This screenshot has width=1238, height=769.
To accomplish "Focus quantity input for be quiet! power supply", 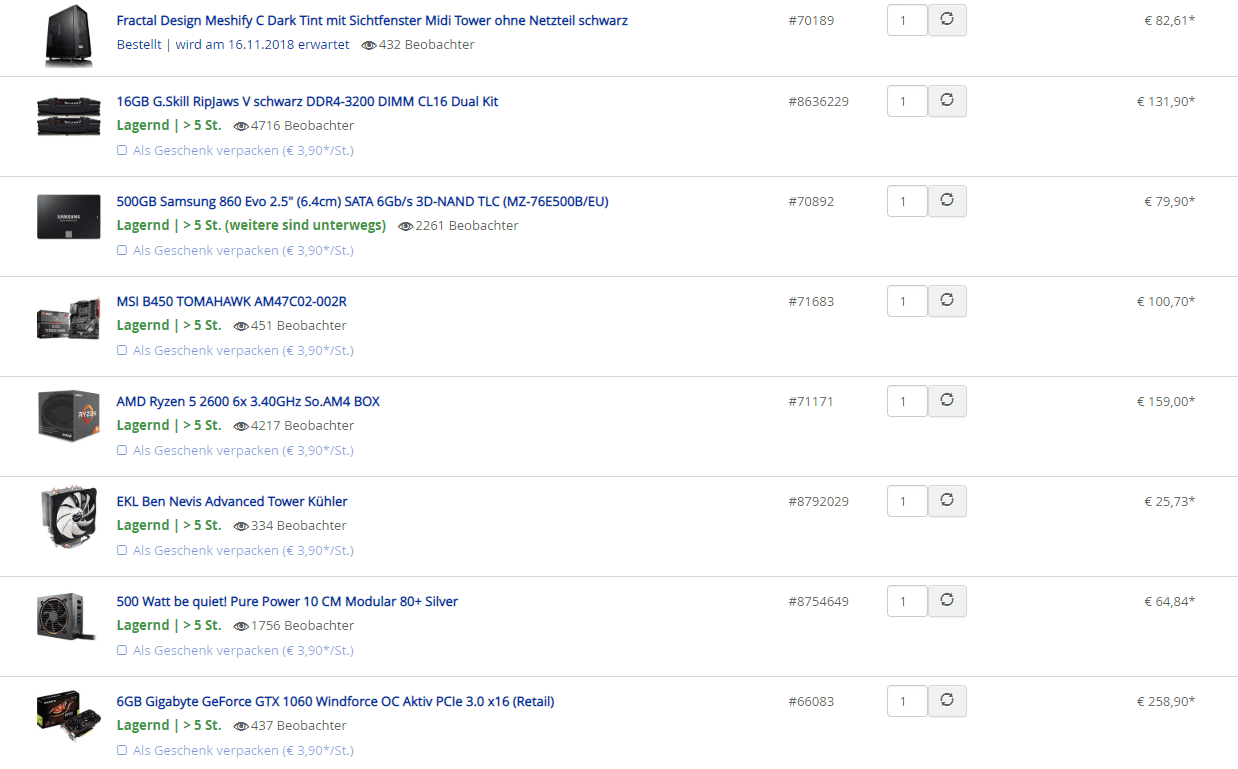I will (x=906, y=601).
